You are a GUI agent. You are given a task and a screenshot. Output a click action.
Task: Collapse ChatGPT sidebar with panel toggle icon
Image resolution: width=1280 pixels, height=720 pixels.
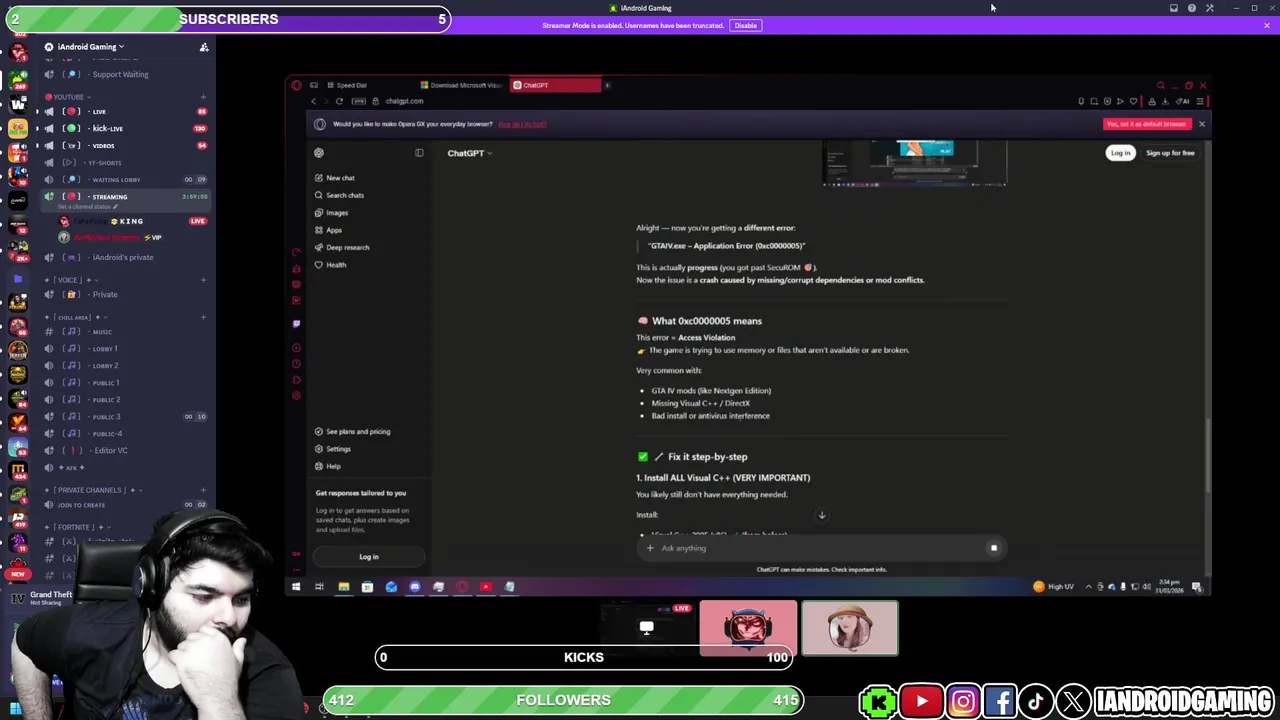click(x=419, y=153)
